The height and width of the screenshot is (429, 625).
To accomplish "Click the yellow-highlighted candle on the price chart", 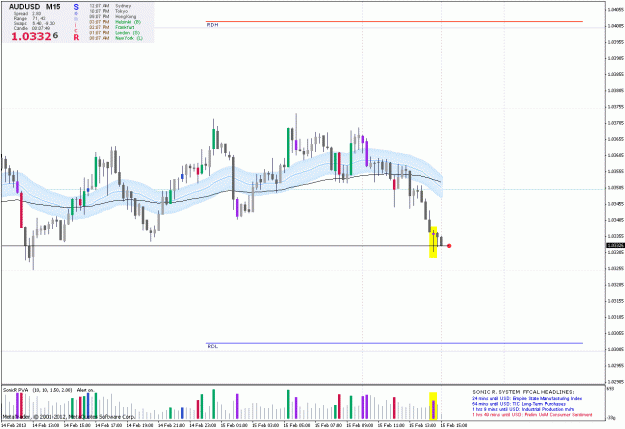I will click(x=433, y=242).
